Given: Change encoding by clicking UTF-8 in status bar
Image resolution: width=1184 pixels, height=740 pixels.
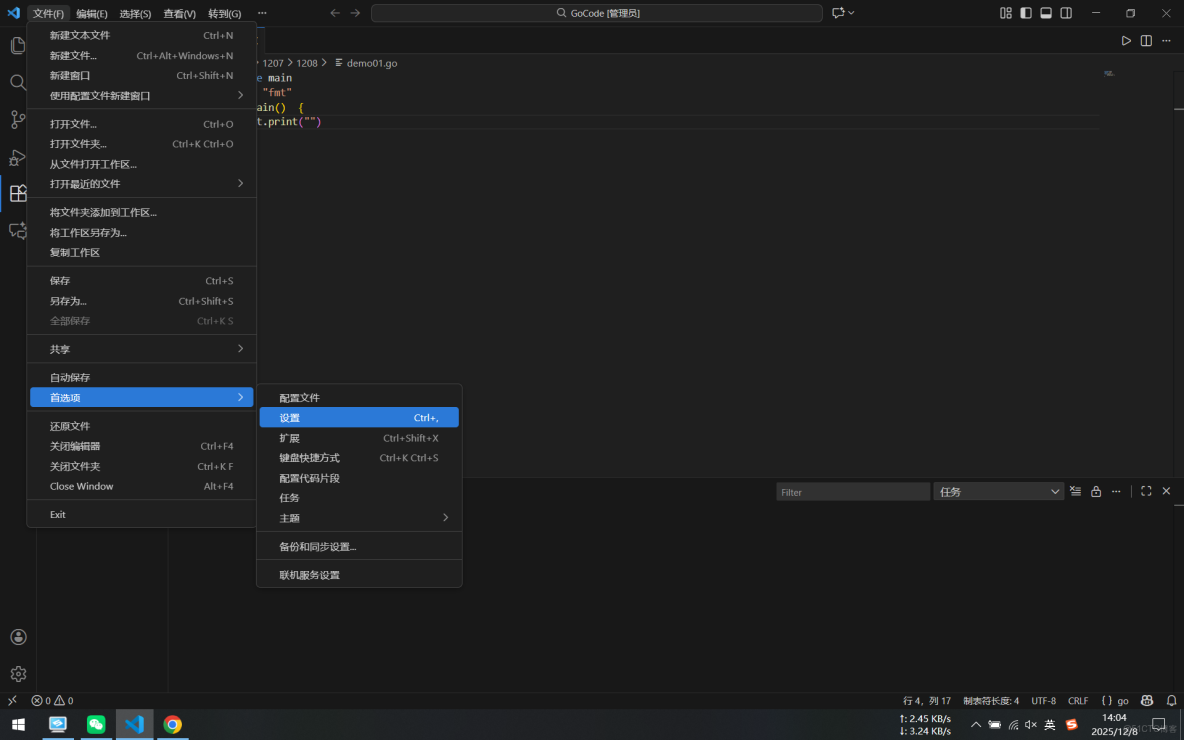Looking at the screenshot, I should 1043,700.
